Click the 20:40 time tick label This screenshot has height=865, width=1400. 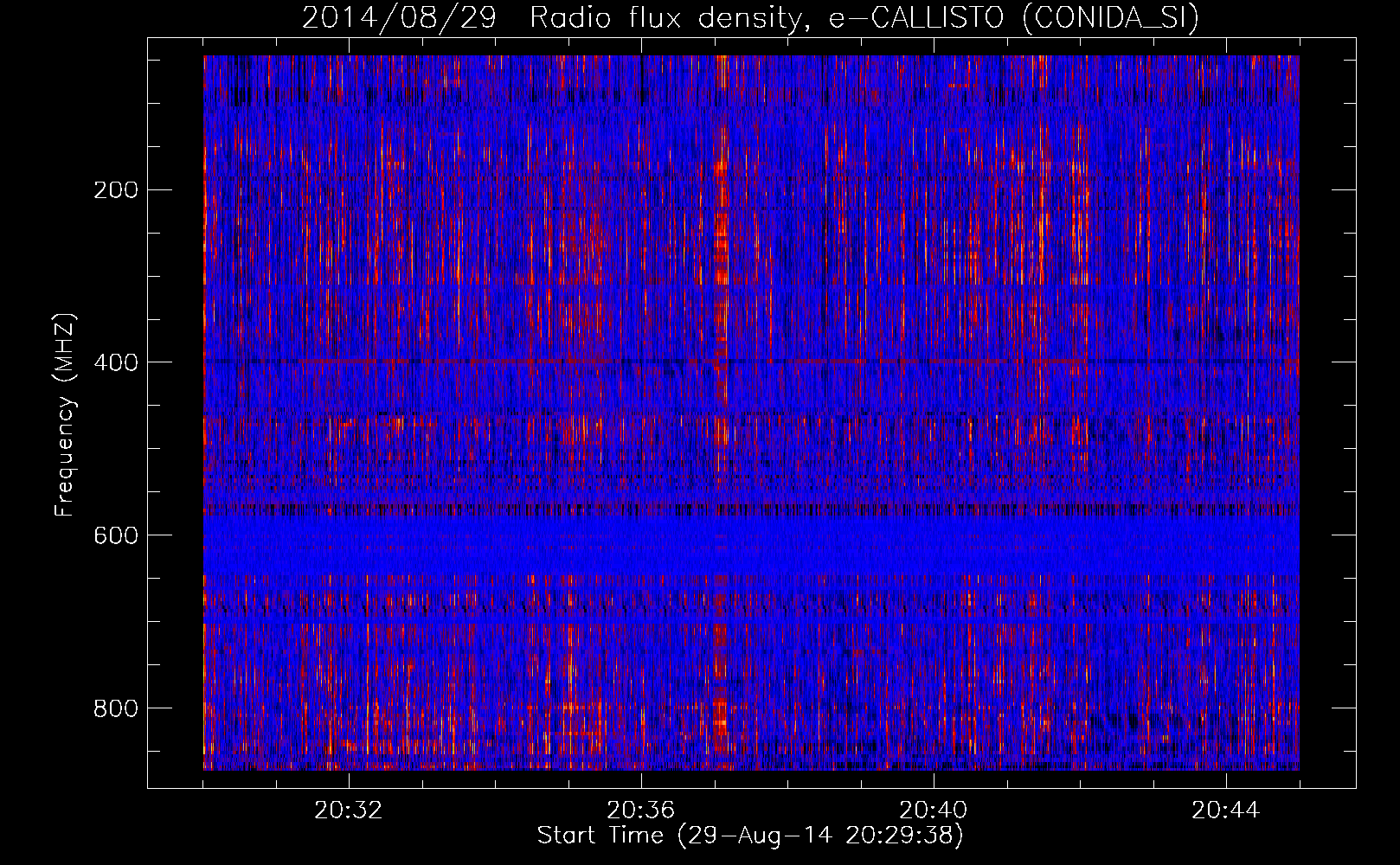tap(934, 811)
